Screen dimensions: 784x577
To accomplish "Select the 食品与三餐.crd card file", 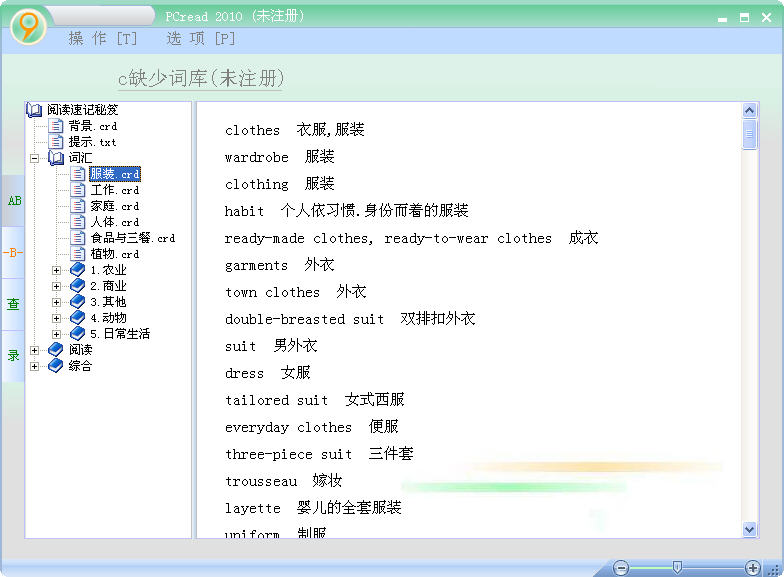I will tap(132, 238).
